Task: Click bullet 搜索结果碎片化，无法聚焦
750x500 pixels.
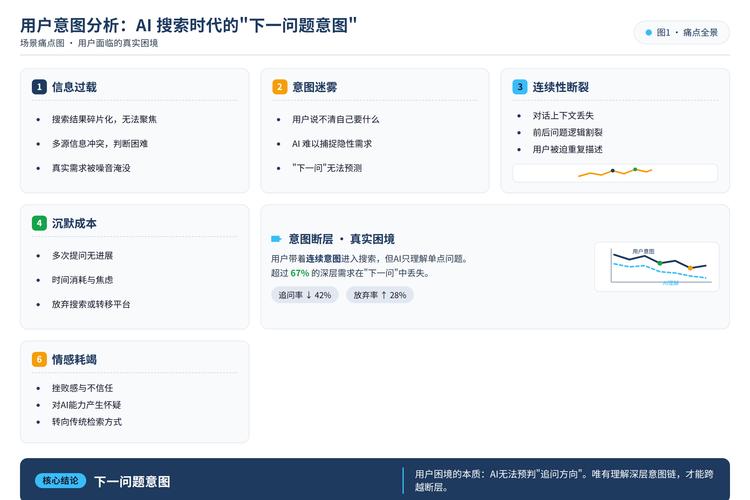Action: 104,119
